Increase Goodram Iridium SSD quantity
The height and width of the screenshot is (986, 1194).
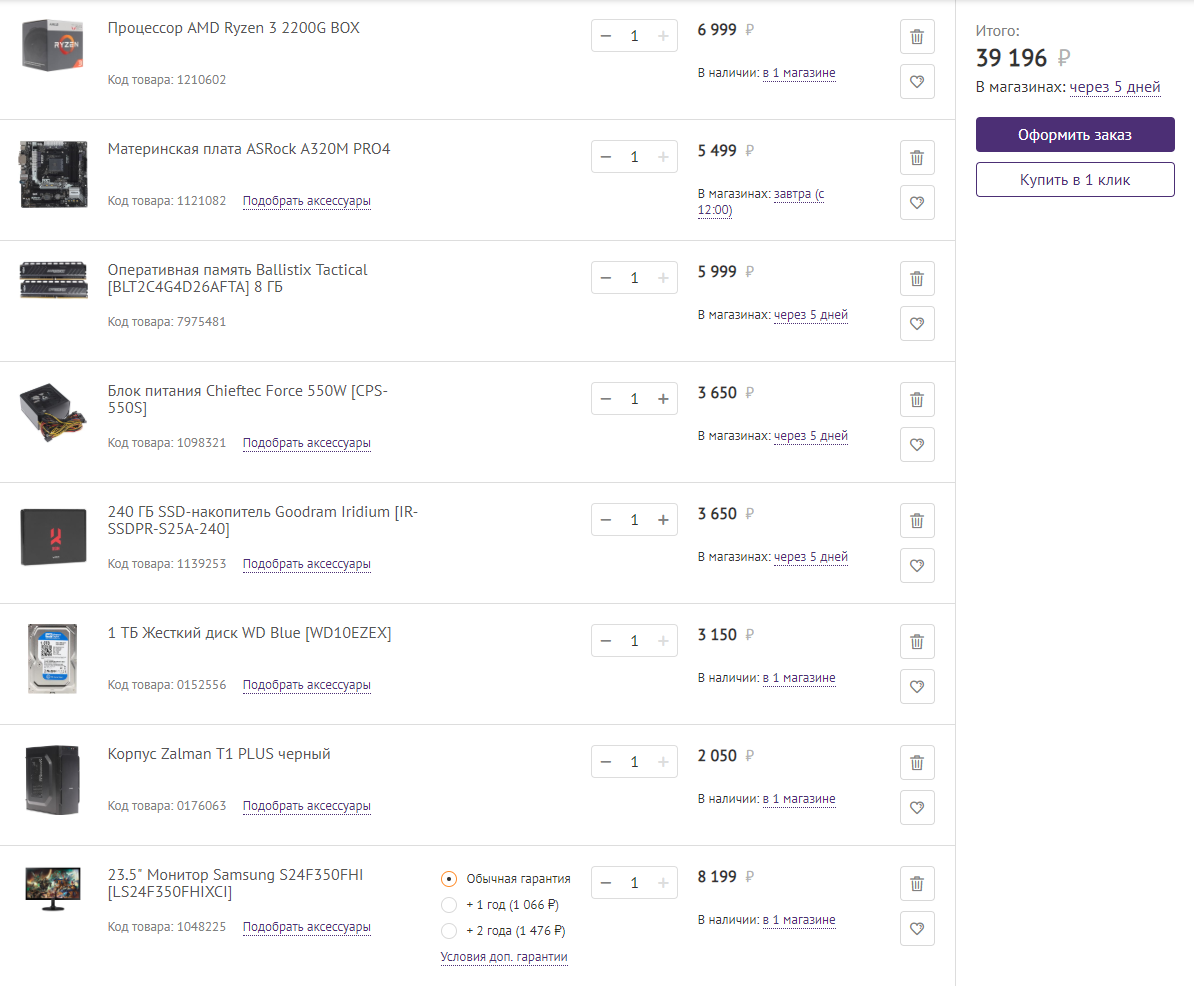[662, 520]
